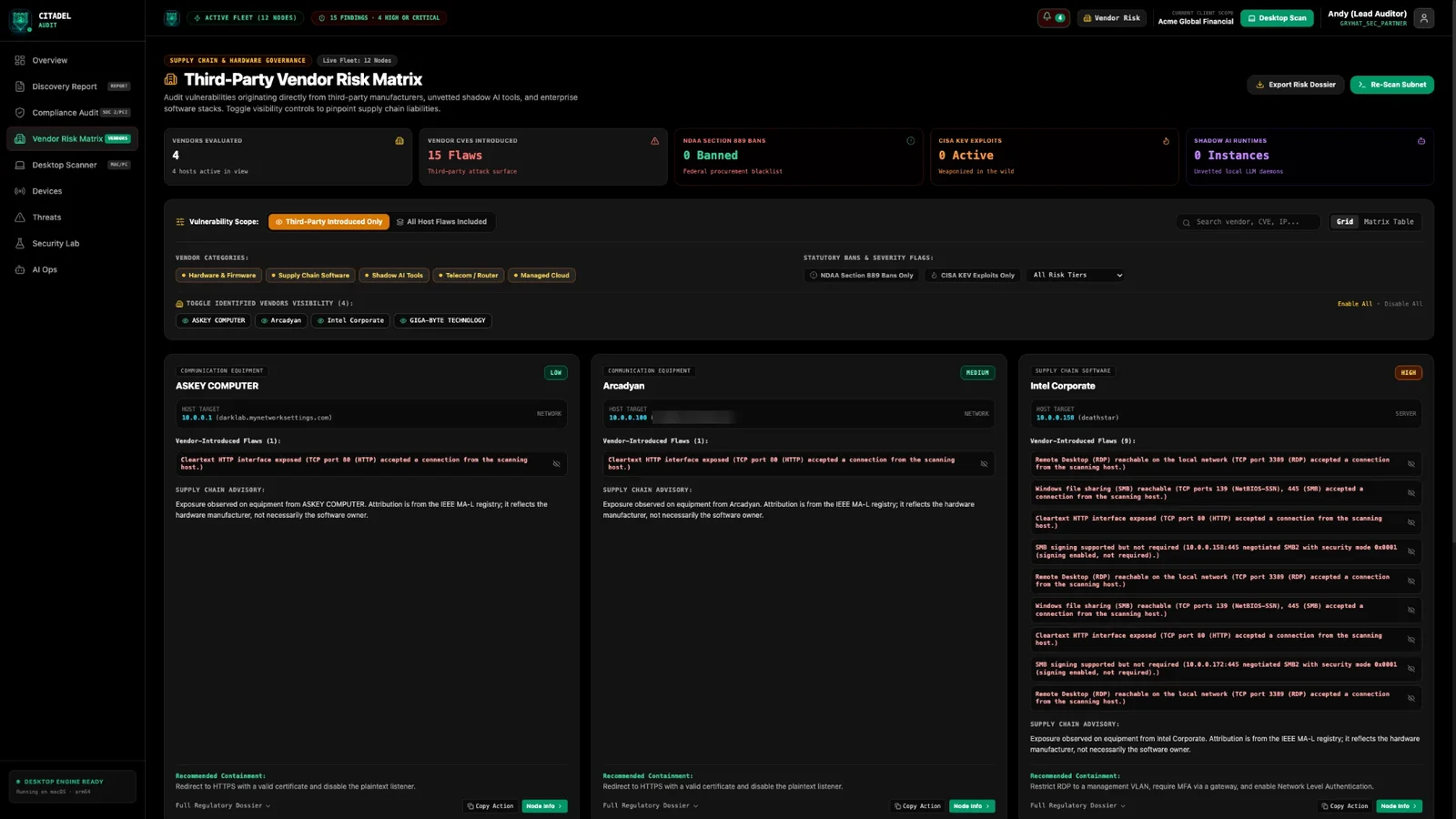Hide Arcadyan cleartext HTTP flaw

(x=984, y=464)
